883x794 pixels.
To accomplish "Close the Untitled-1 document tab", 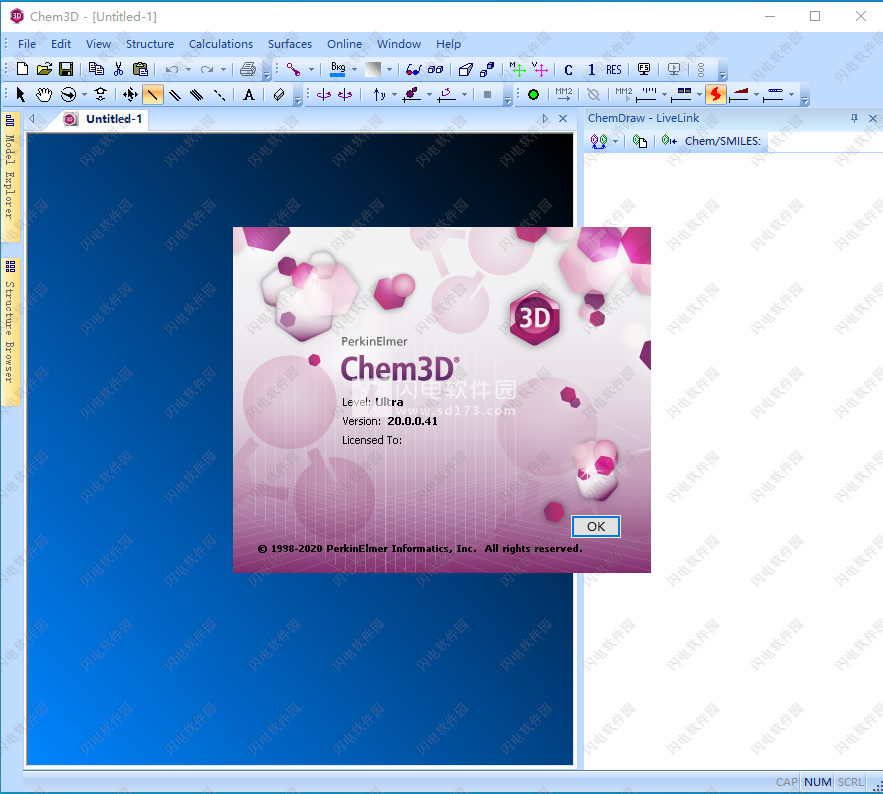I will [563, 119].
